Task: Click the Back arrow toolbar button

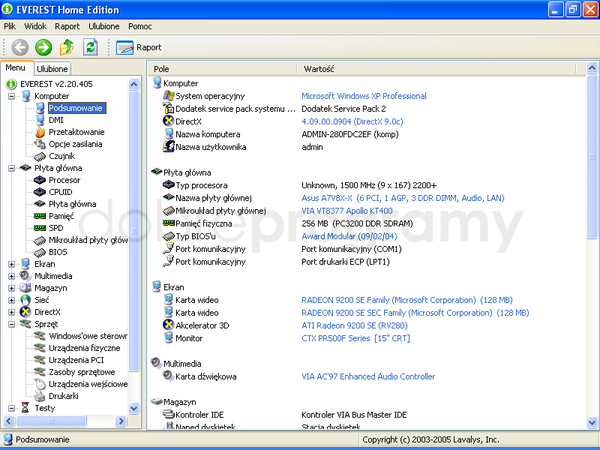Action: point(20,47)
